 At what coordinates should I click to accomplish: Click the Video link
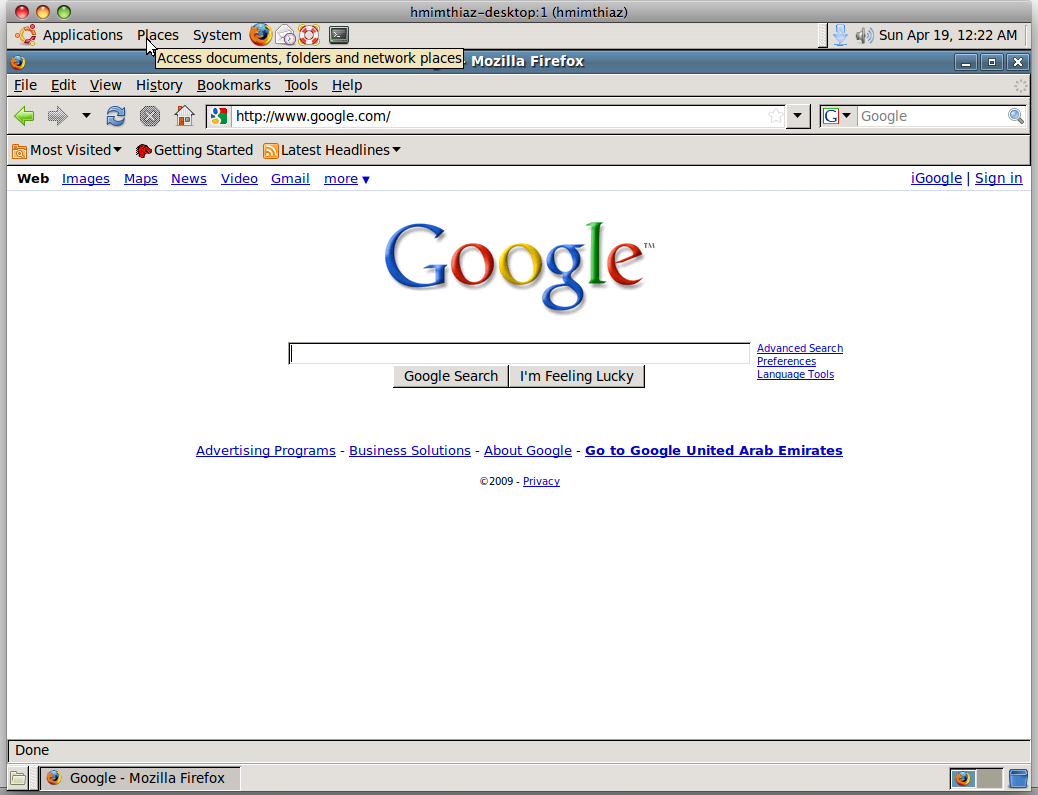pyautogui.click(x=239, y=179)
